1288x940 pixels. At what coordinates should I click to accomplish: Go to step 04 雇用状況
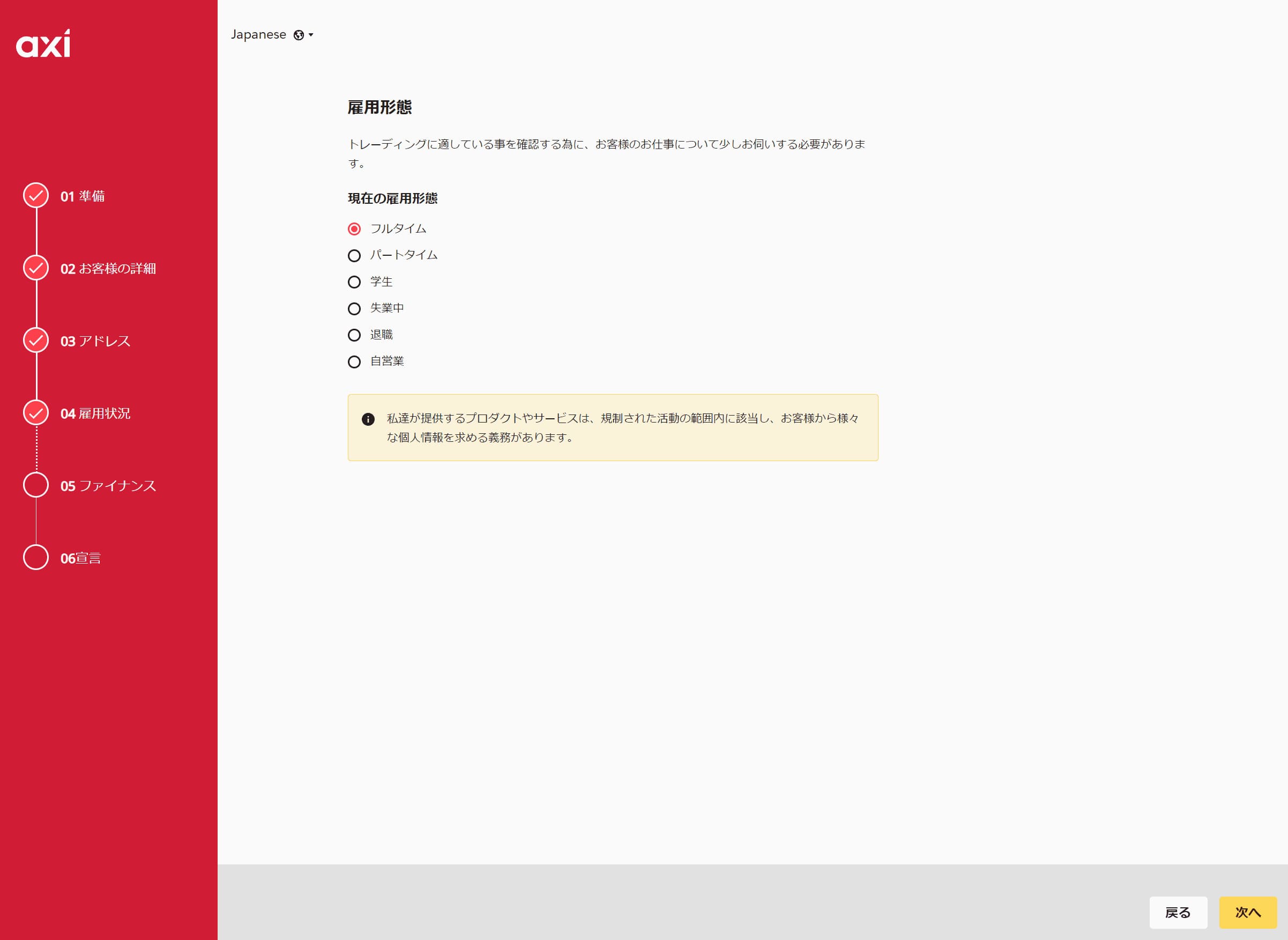(95, 413)
